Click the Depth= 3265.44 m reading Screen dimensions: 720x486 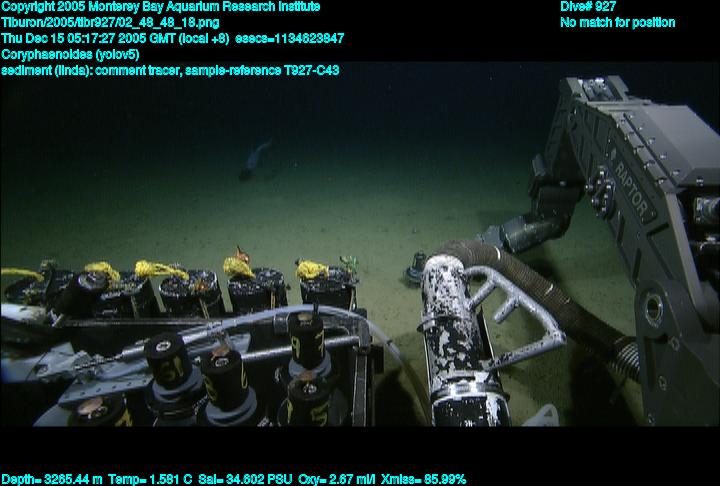(50, 479)
